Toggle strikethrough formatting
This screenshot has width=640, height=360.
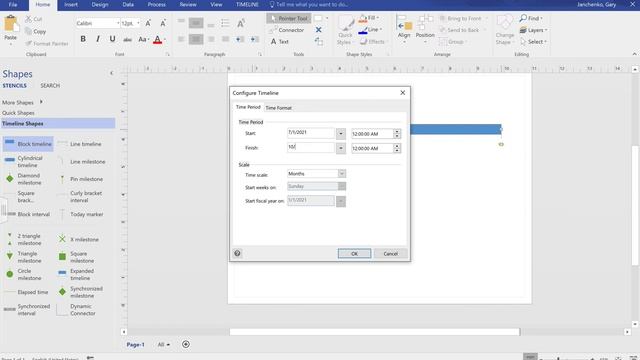click(127, 39)
